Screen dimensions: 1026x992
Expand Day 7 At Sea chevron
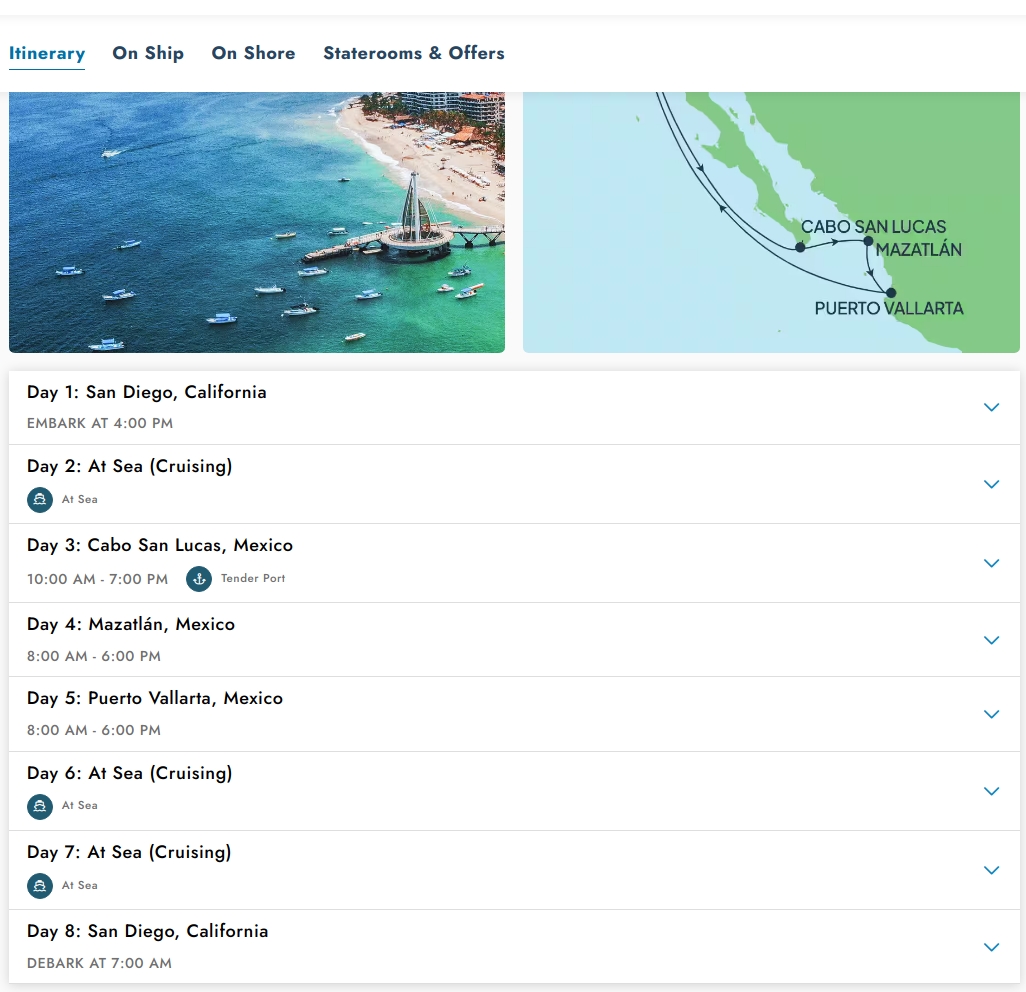coord(991,870)
